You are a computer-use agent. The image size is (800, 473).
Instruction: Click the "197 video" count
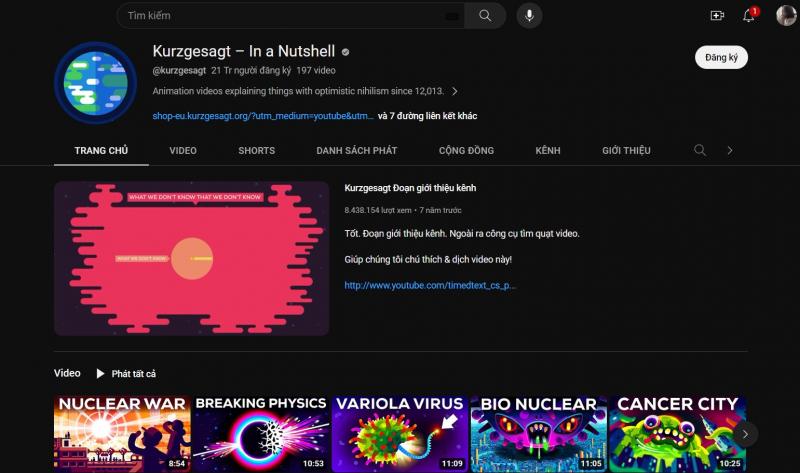coord(316,70)
